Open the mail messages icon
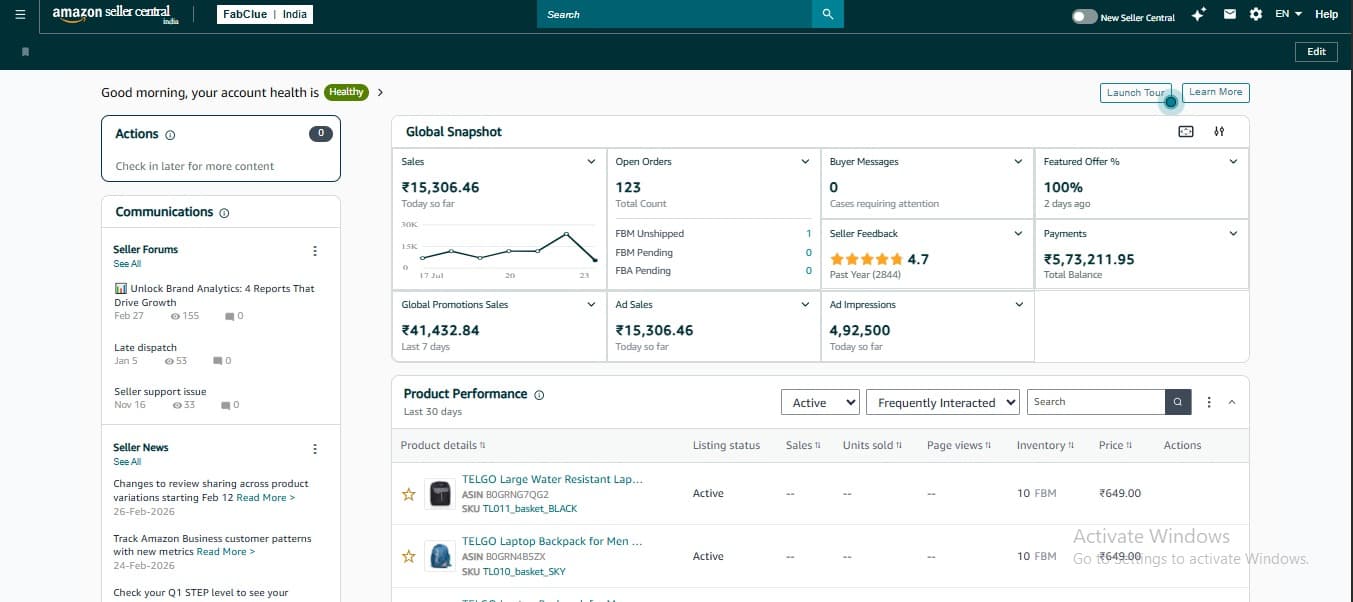The width and height of the screenshot is (1353, 602). 1229,14
